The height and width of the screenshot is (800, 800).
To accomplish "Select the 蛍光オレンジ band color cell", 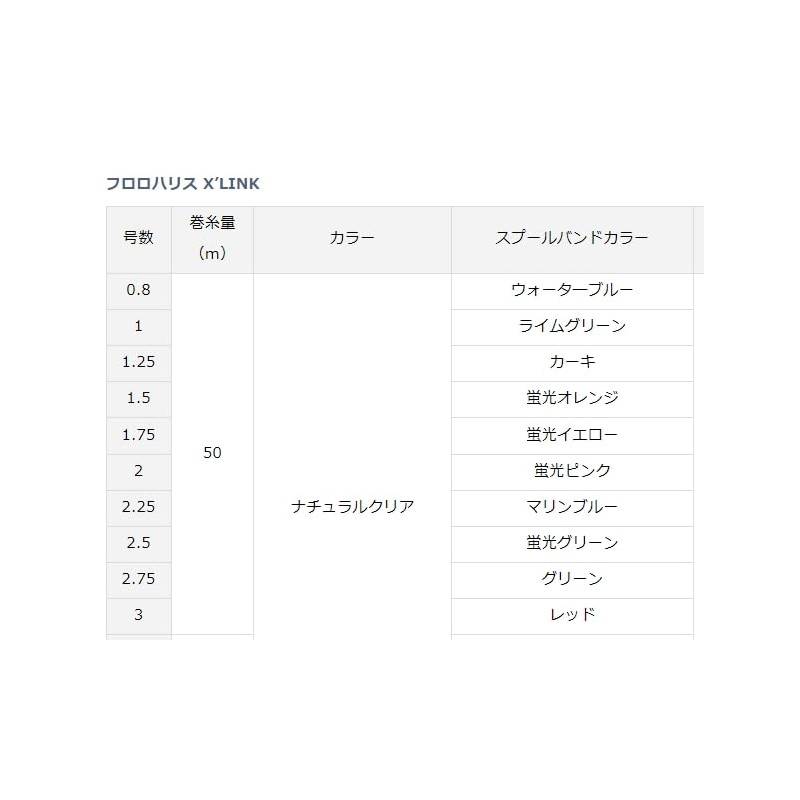I will click(572, 399).
